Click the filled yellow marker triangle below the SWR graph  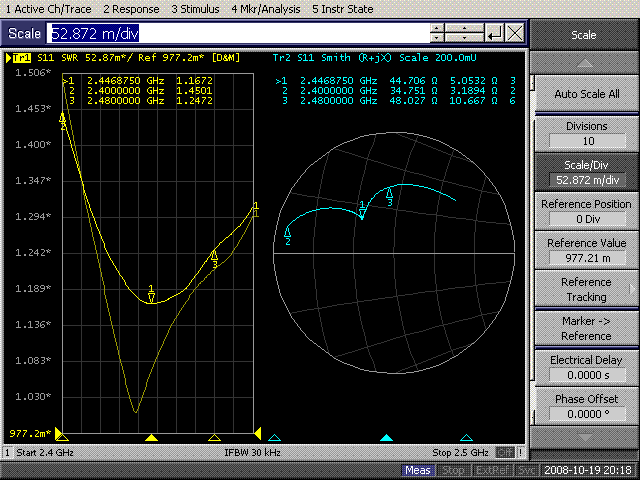click(x=151, y=438)
